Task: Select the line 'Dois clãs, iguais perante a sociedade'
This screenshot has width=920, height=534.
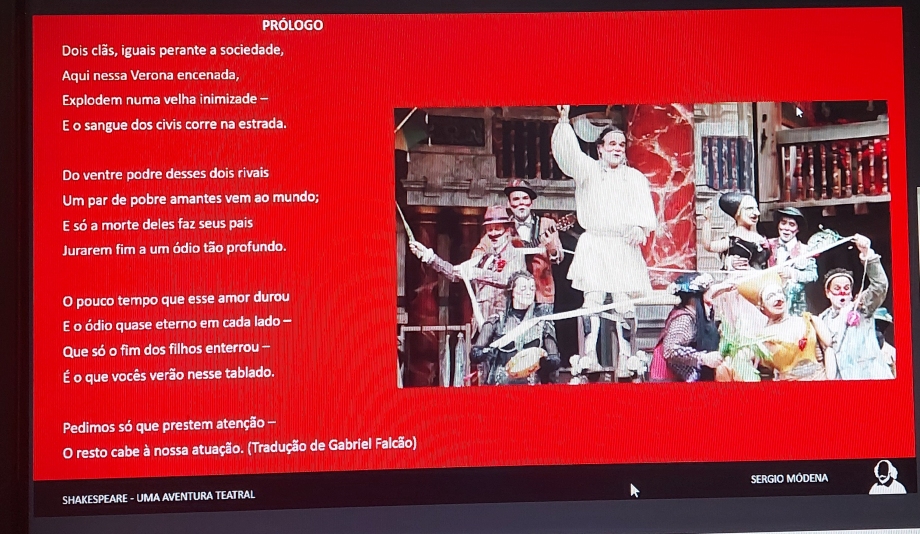Action: tap(173, 50)
